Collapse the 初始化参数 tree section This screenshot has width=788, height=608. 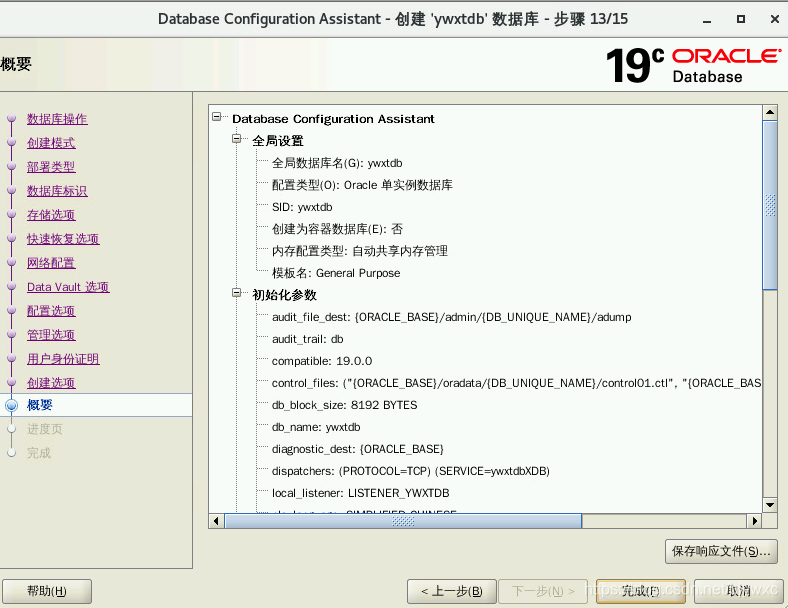point(237,292)
